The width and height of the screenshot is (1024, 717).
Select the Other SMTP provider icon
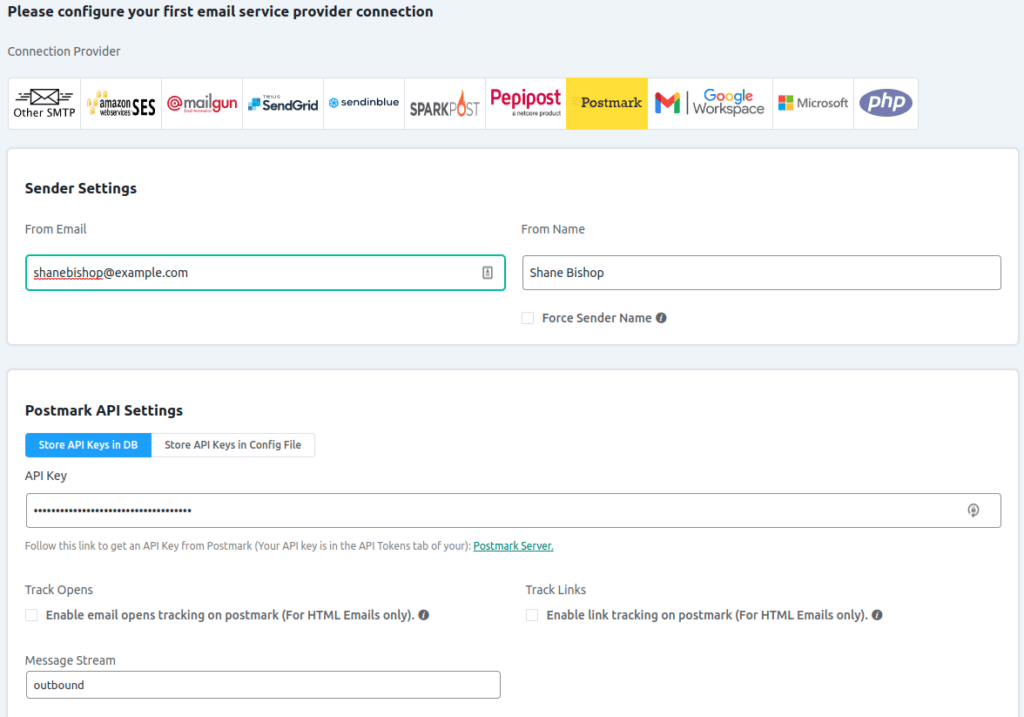pyautogui.click(x=44, y=104)
